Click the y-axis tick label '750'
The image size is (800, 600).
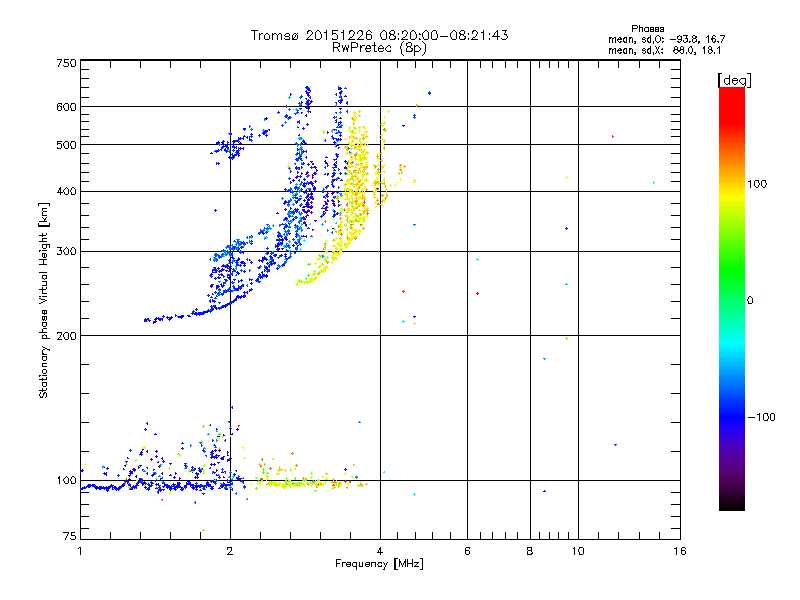67,63
